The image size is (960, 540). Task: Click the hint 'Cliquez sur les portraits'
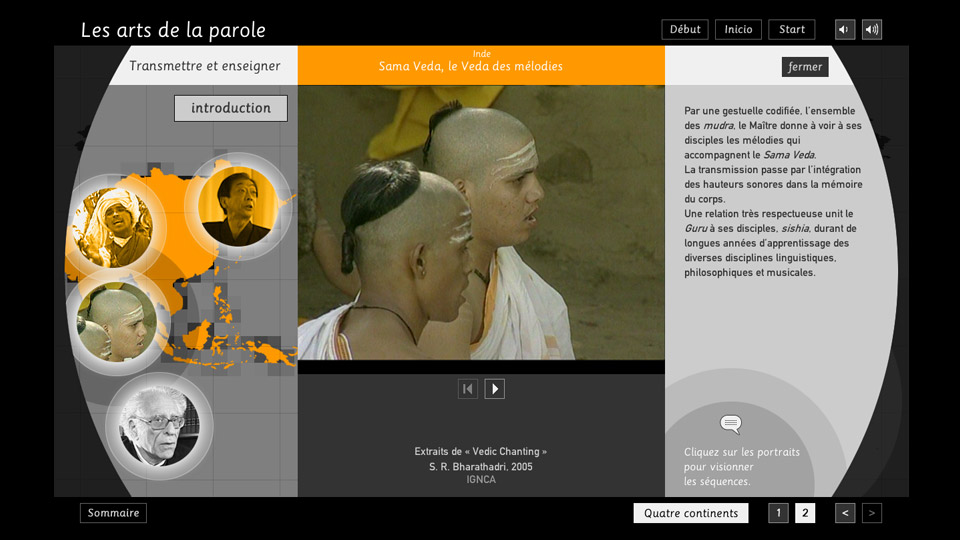click(x=742, y=452)
